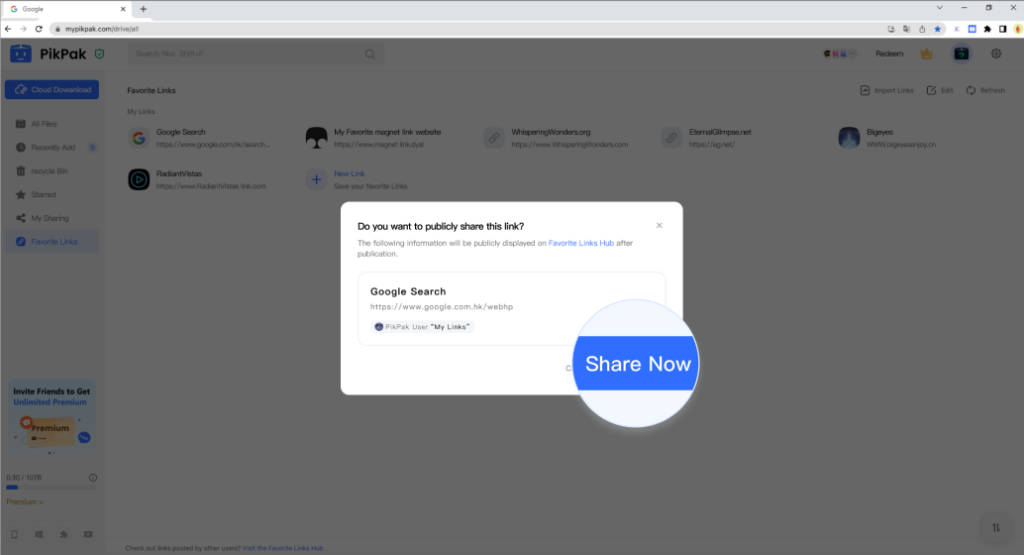This screenshot has height=555, width=1024.
Task: Click the PikPak robot logo
Action: coord(21,54)
